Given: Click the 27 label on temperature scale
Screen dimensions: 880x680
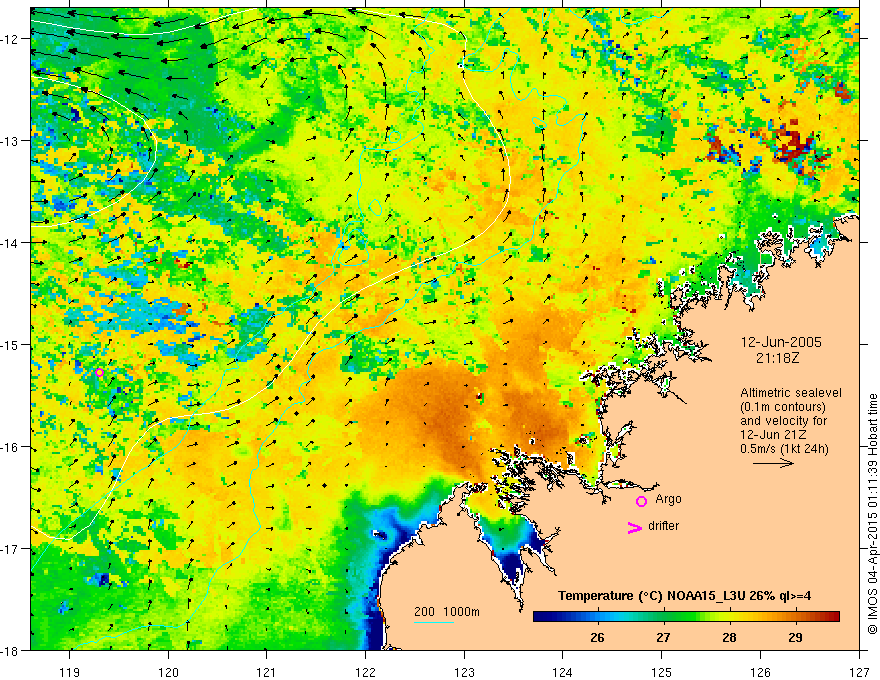Looking at the screenshot, I should tap(663, 637).
